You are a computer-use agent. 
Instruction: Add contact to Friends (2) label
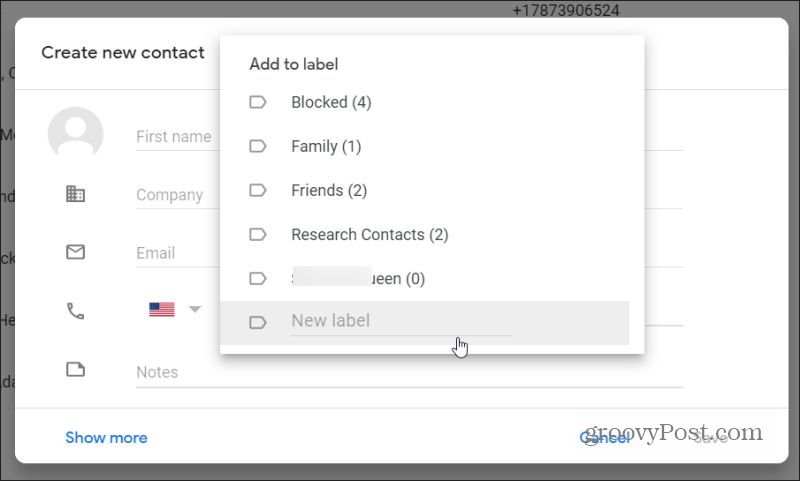329,190
